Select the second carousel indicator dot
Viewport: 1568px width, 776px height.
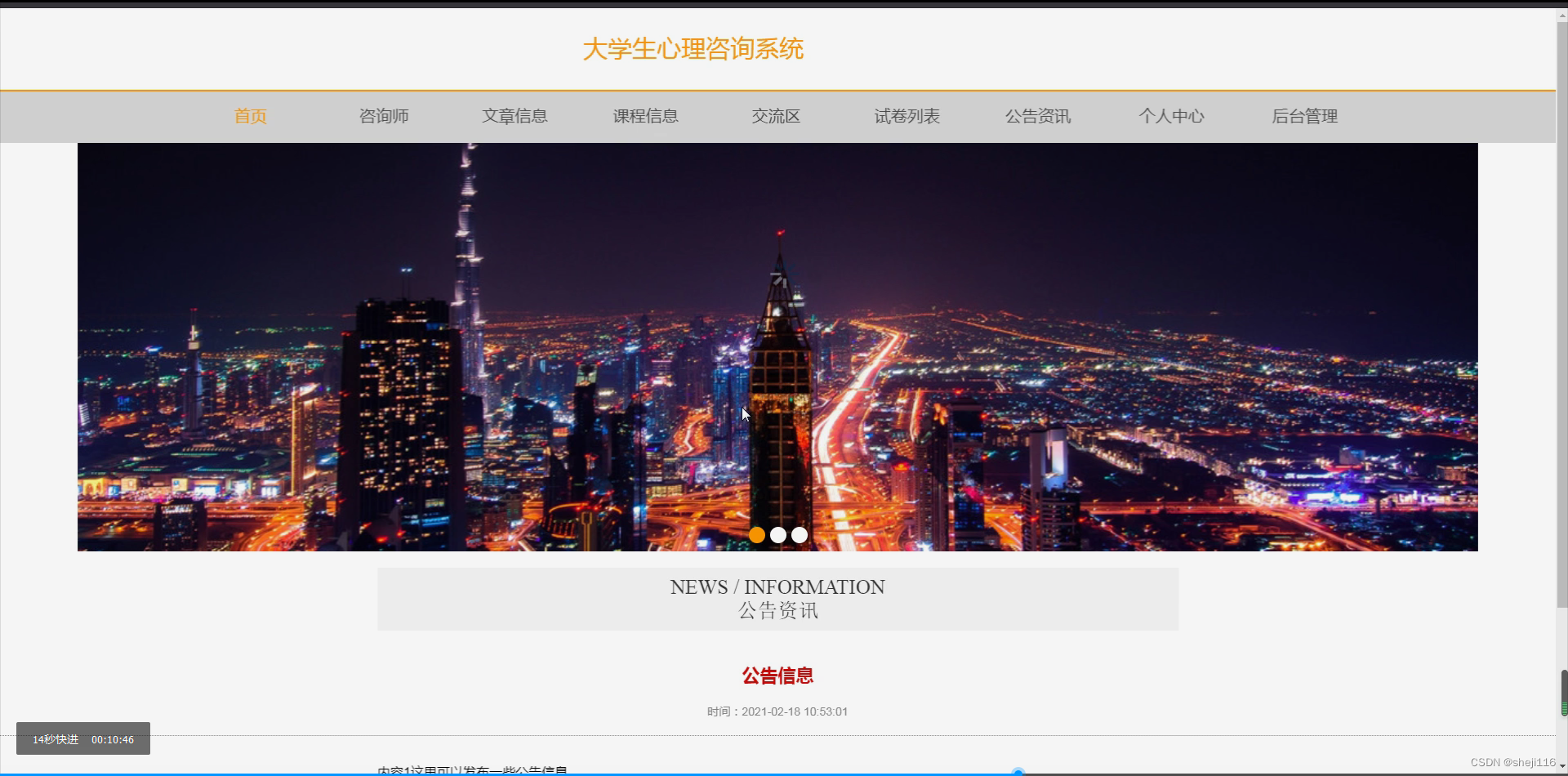tap(779, 535)
